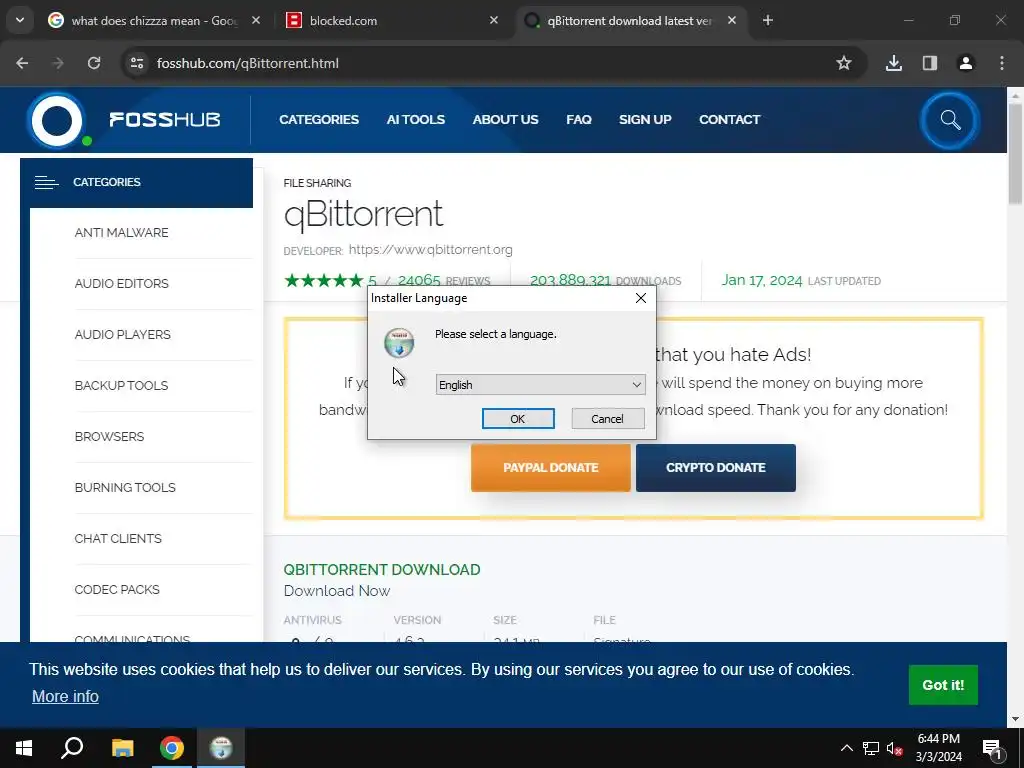Click the FossHub circular logo icon
Image resolution: width=1024 pixels, height=768 pixels.
point(56,121)
